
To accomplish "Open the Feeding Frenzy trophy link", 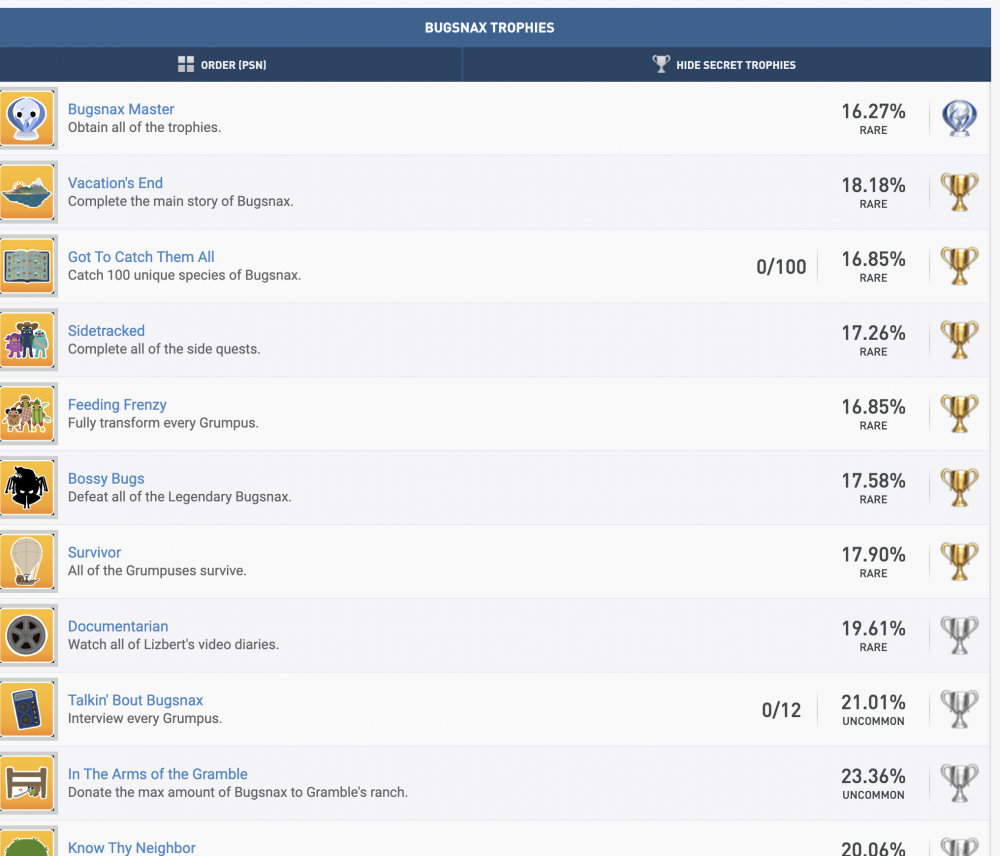I will (x=117, y=405).
